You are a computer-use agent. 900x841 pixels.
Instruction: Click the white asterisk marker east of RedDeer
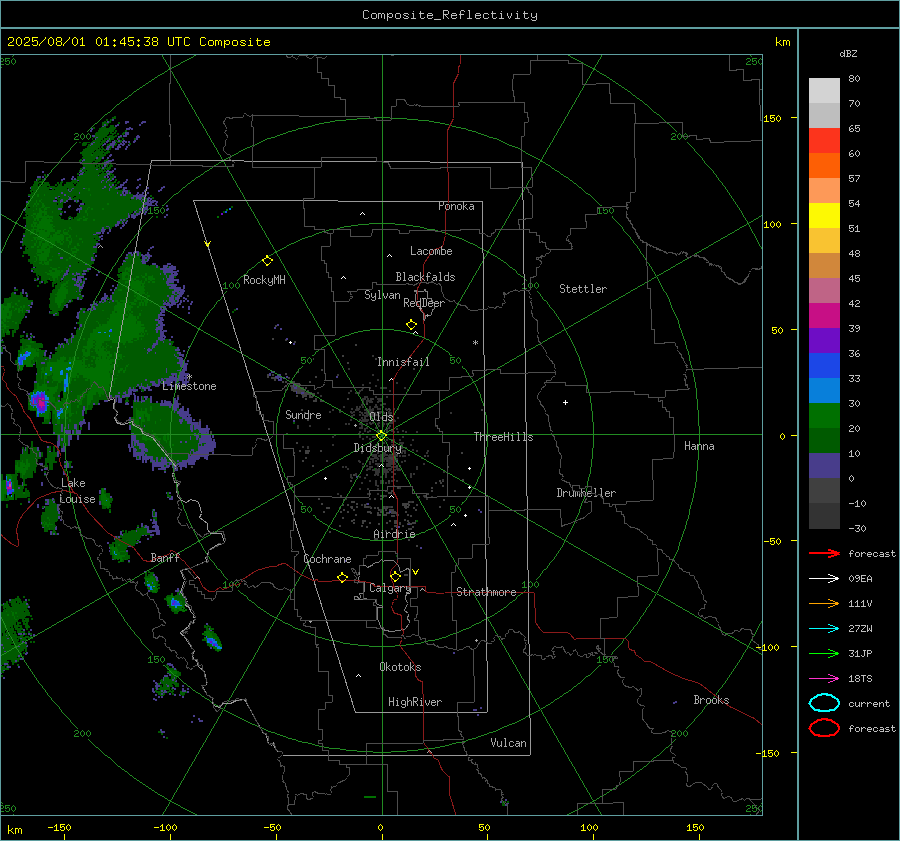coord(475,343)
